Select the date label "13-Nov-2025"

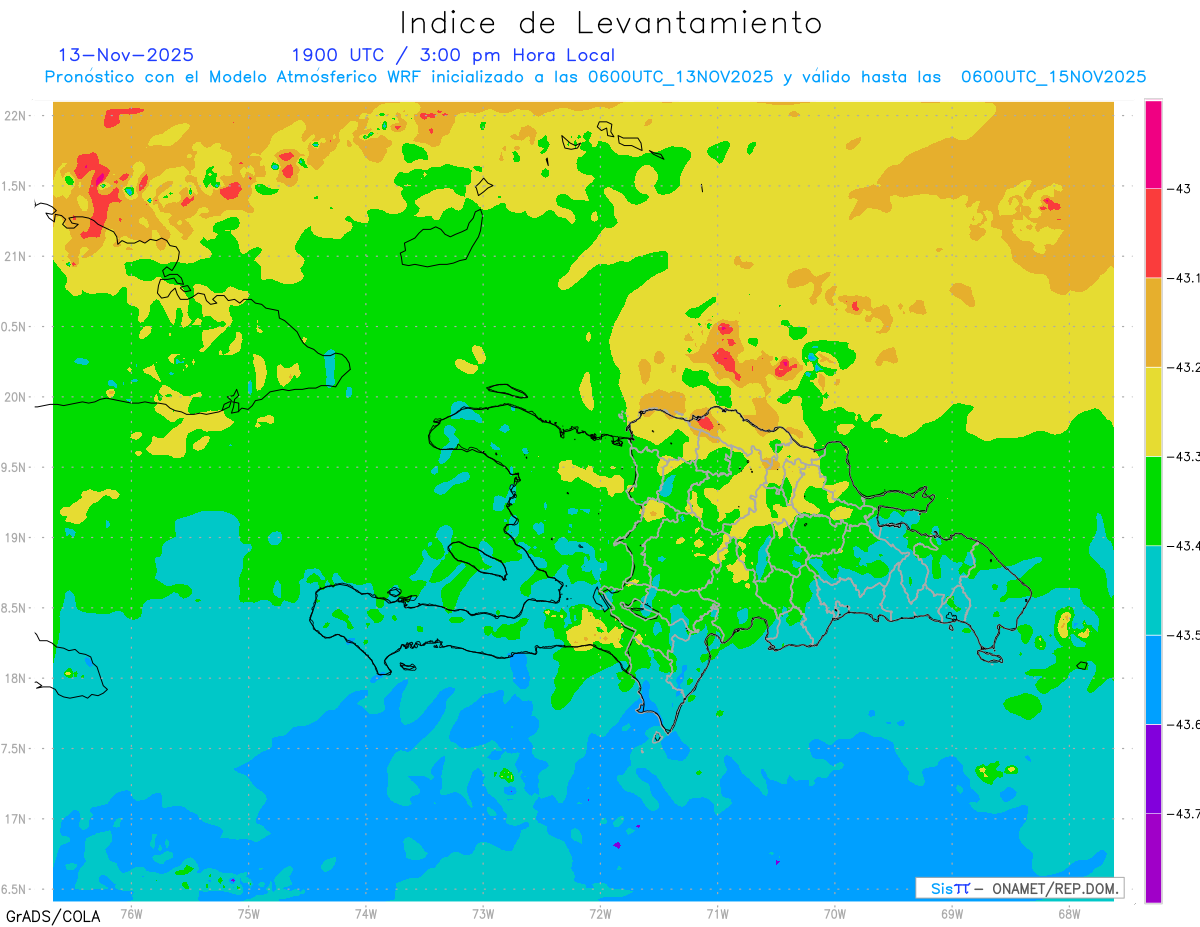point(126,55)
